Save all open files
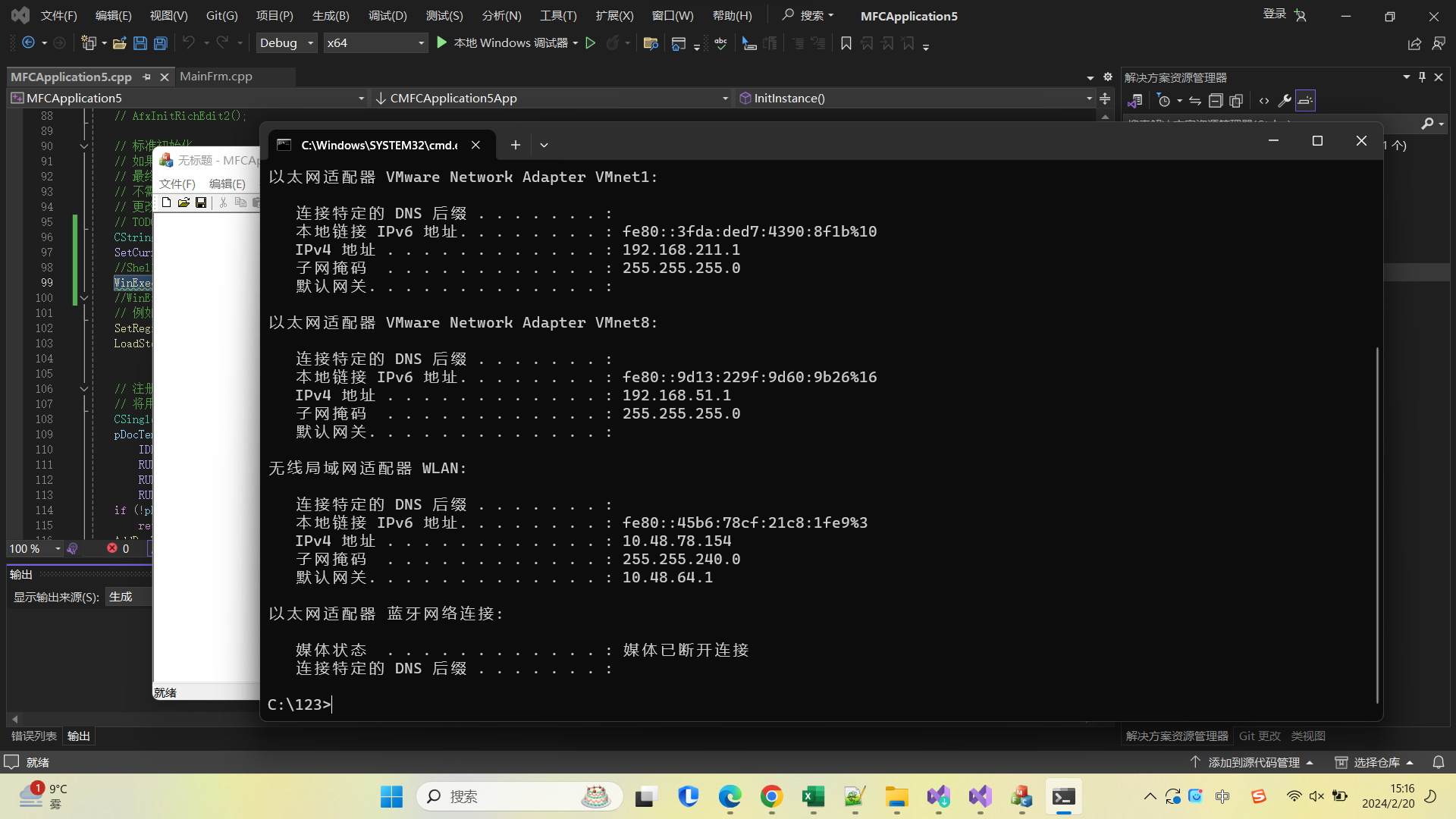The width and height of the screenshot is (1456, 819). pyautogui.click(x=160, y=43)
